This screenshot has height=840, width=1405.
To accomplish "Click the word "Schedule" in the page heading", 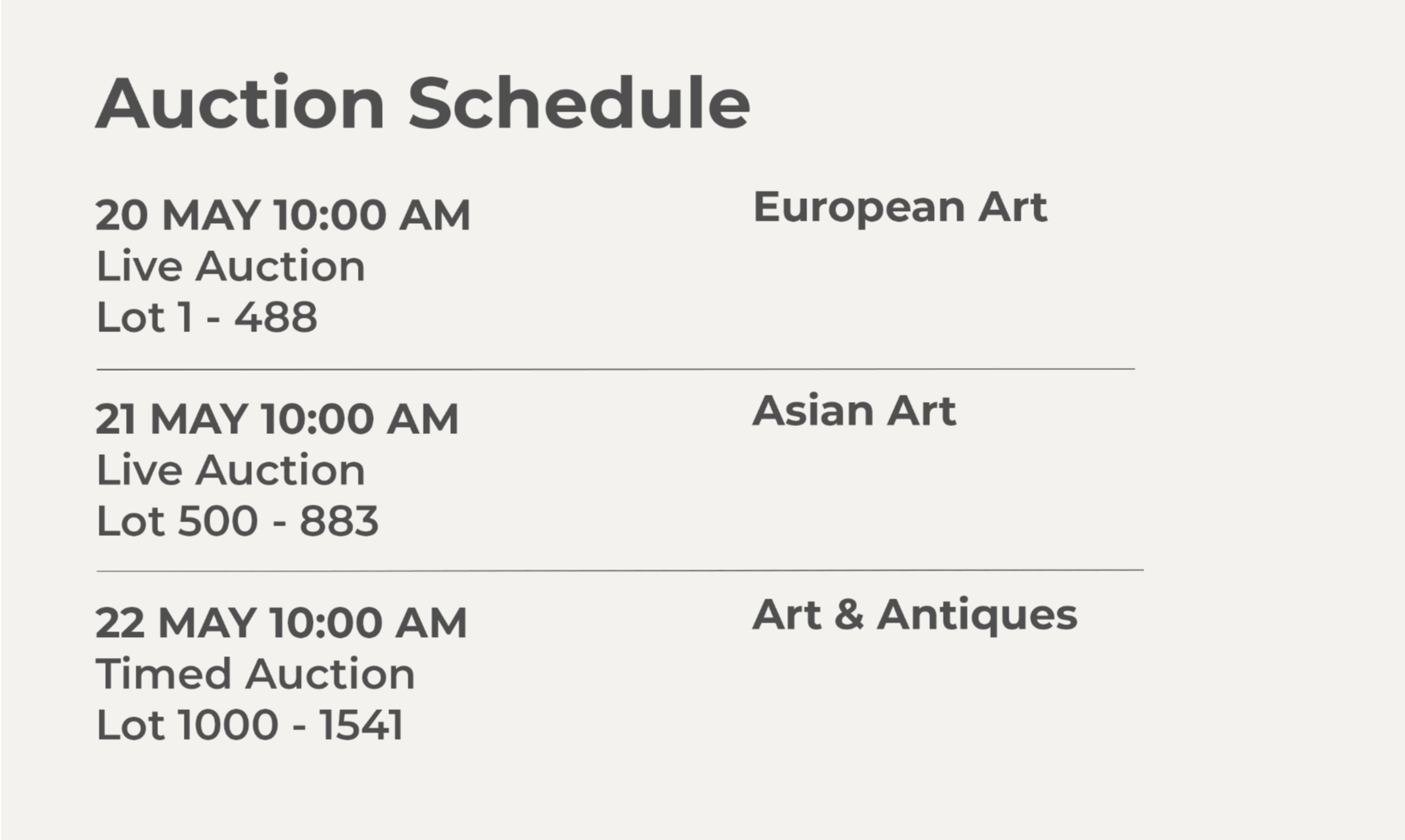I will point(579,103).
